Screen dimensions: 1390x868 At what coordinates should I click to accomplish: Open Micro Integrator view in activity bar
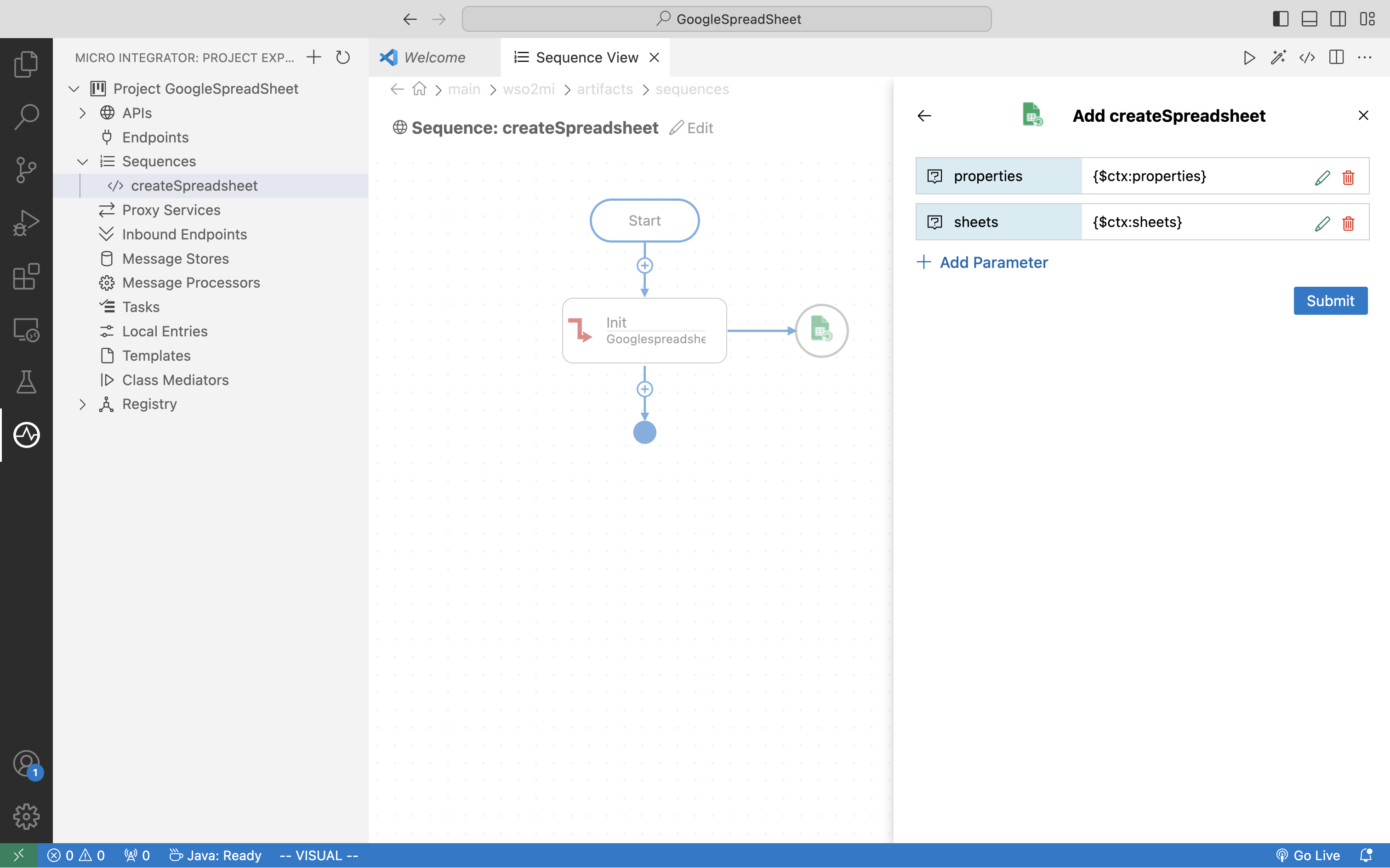click(26, 435)
